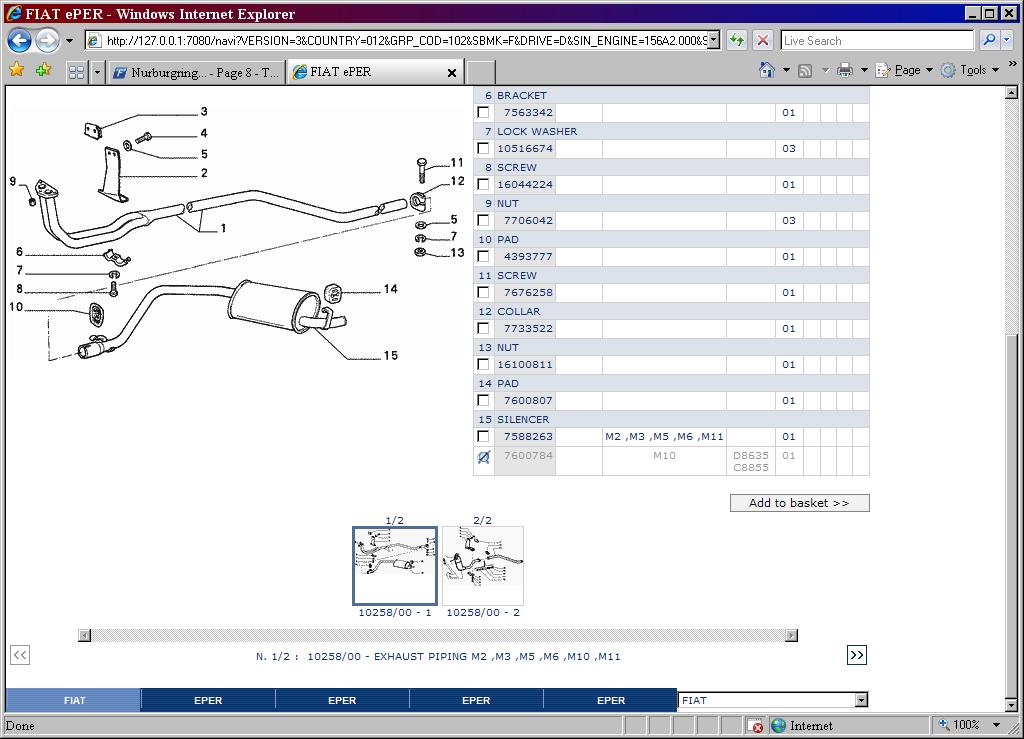Select the third EPER navigation tab
Screen dimensions: 1024x739
(476, 700)
